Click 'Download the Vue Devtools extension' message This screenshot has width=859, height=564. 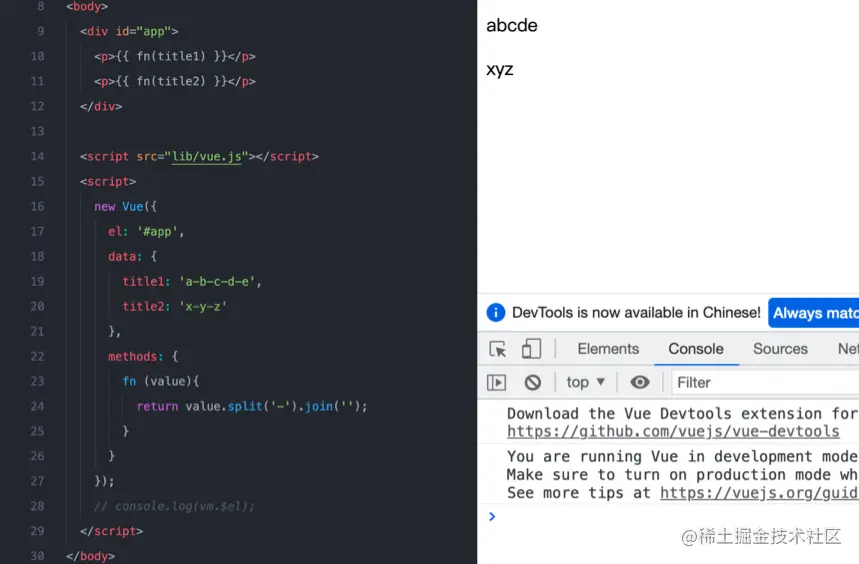click(x=683, y=413)
